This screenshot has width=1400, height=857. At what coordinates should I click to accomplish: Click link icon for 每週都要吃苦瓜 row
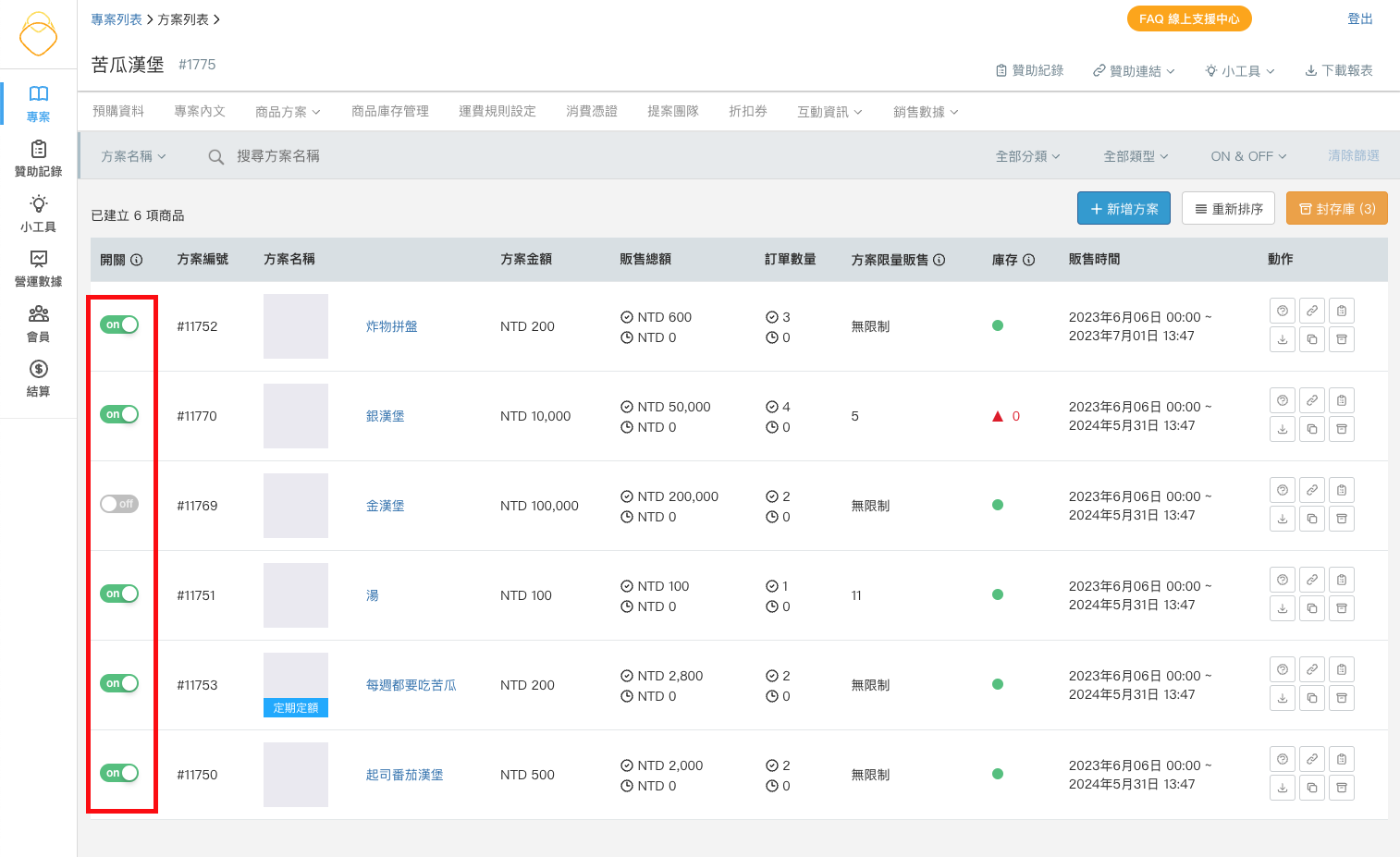pos(1312,669)
